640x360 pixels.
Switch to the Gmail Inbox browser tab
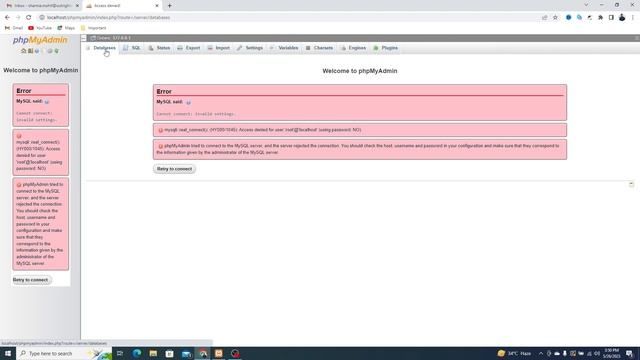click(41, 6)
